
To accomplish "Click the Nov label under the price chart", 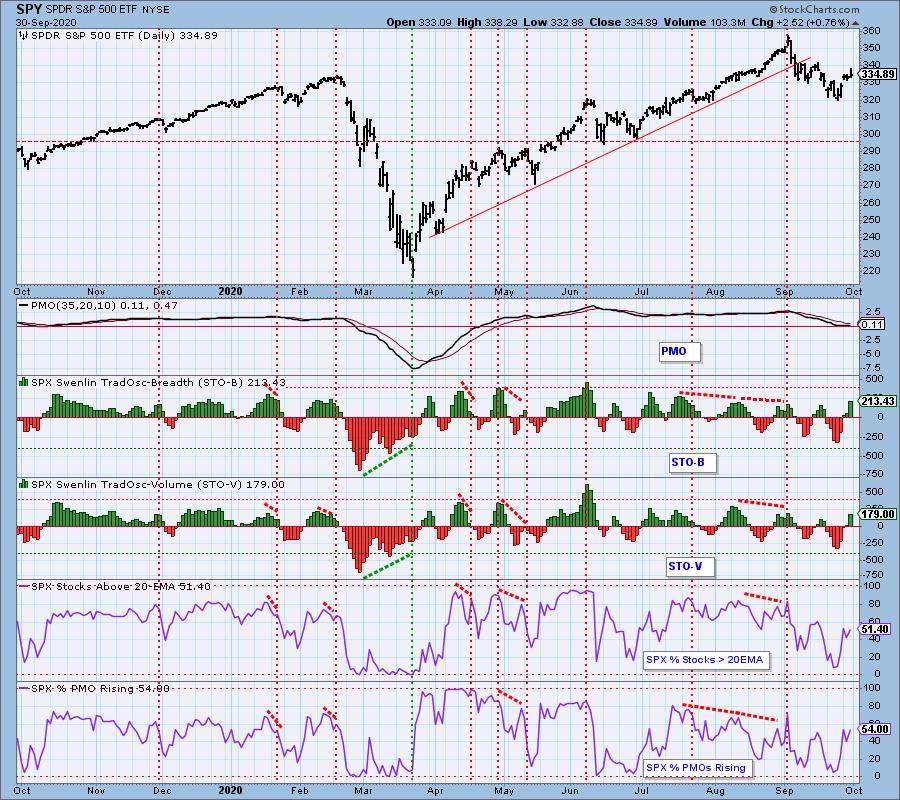I will point(96,292).
